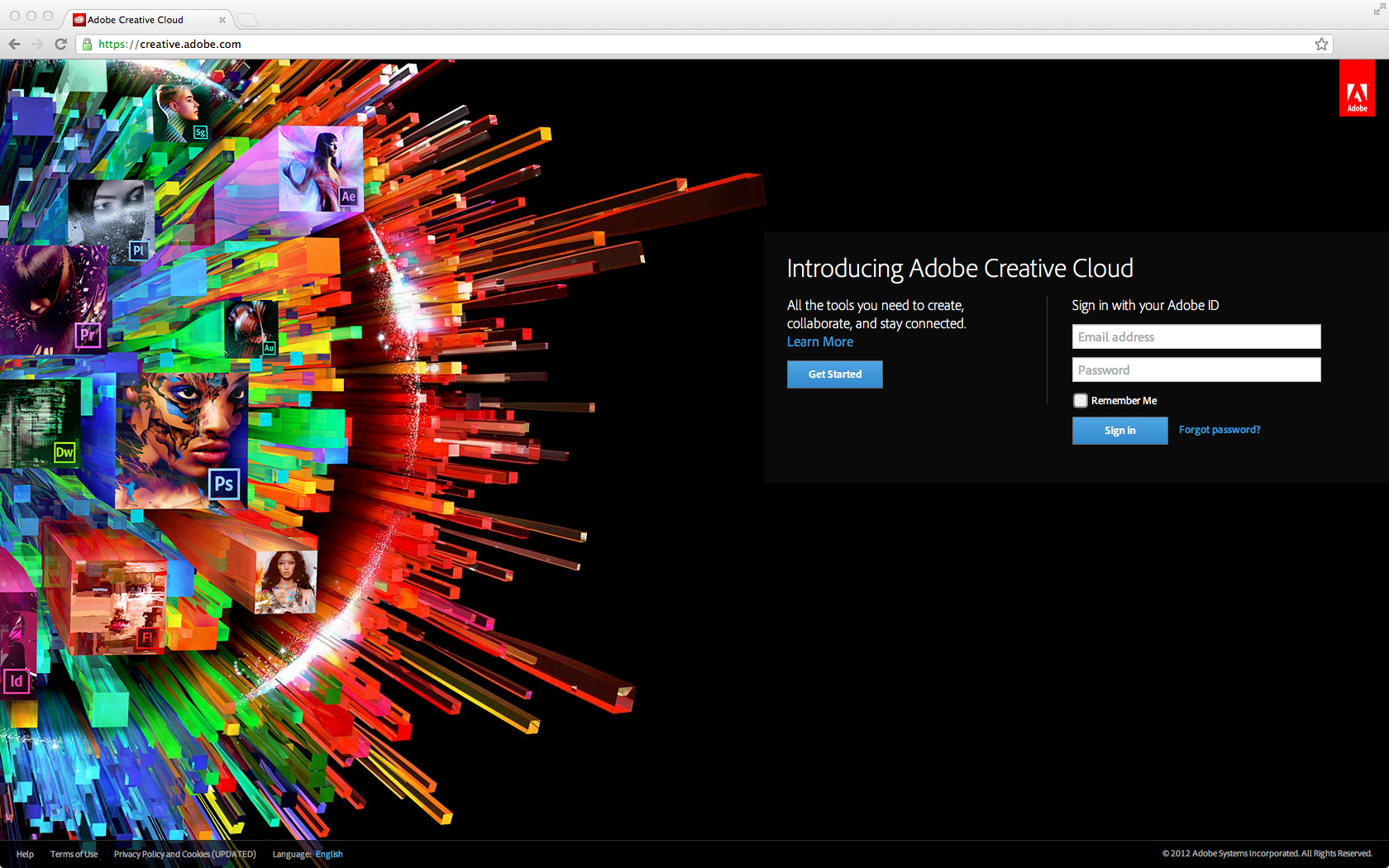Click the After Effects dancer thumbnail

pos(321,169)
